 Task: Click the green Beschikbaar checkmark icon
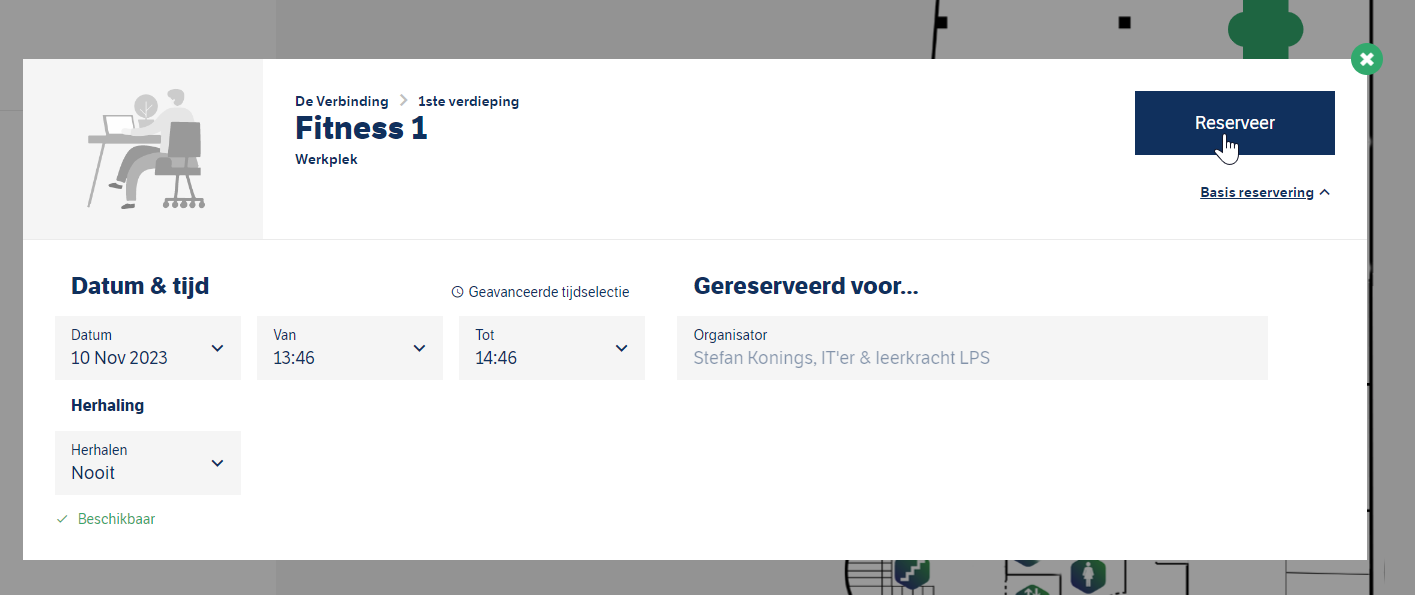62,519
